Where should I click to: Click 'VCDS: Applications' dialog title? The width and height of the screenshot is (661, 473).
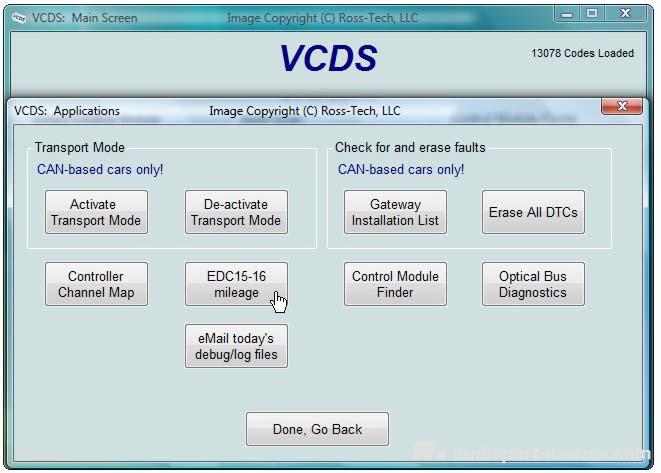pyautogui.click(x=67, y=111)
